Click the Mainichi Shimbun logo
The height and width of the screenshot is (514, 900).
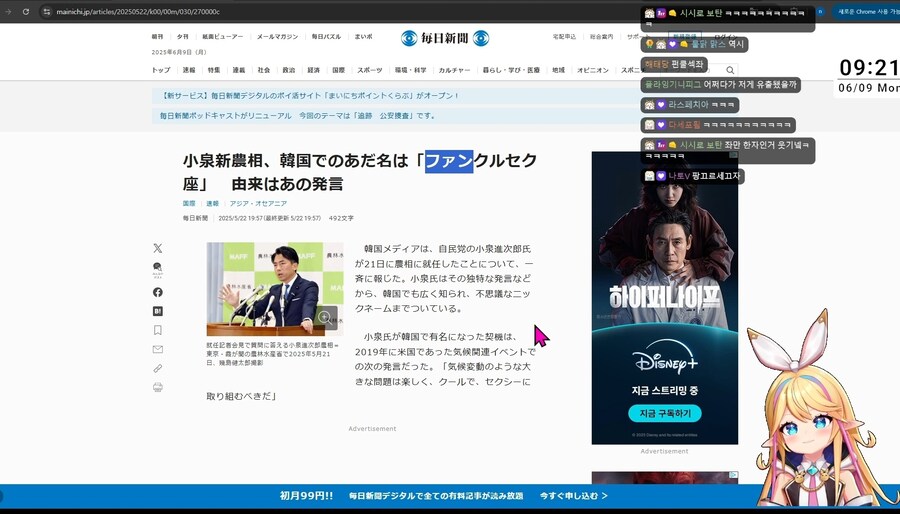pos(445,38)
